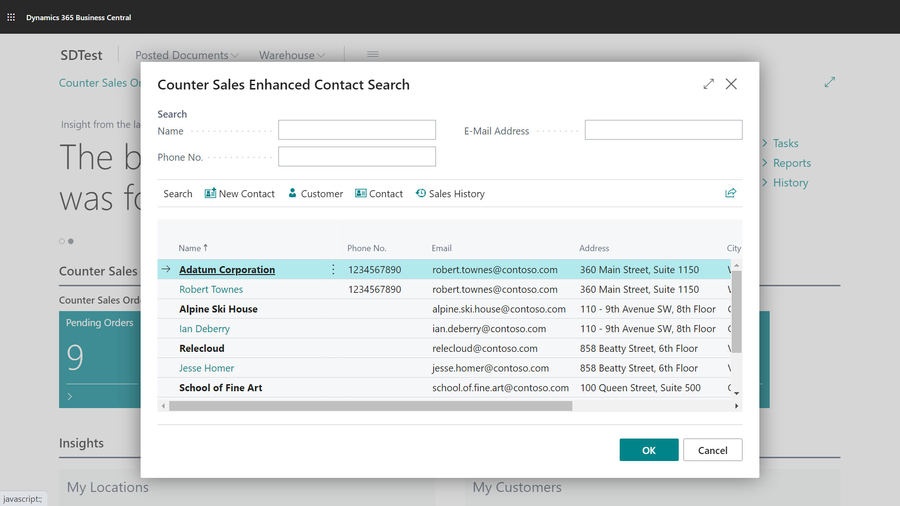Open the Customer action

point(315,194)
